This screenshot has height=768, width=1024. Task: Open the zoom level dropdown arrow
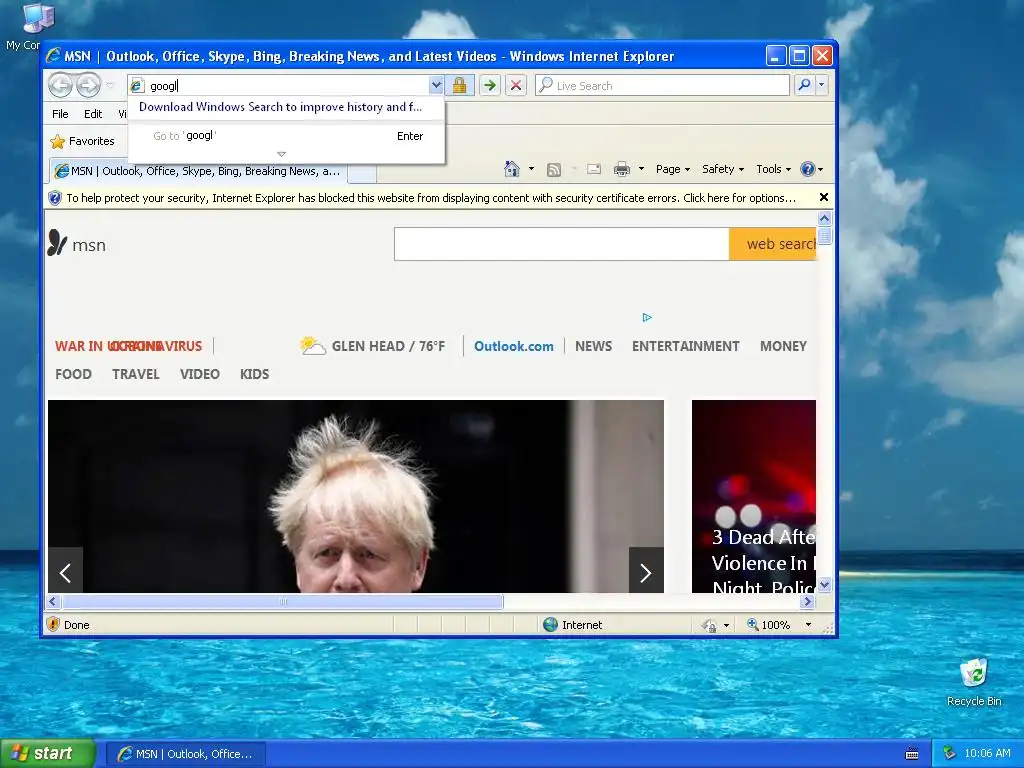point(808,624)
